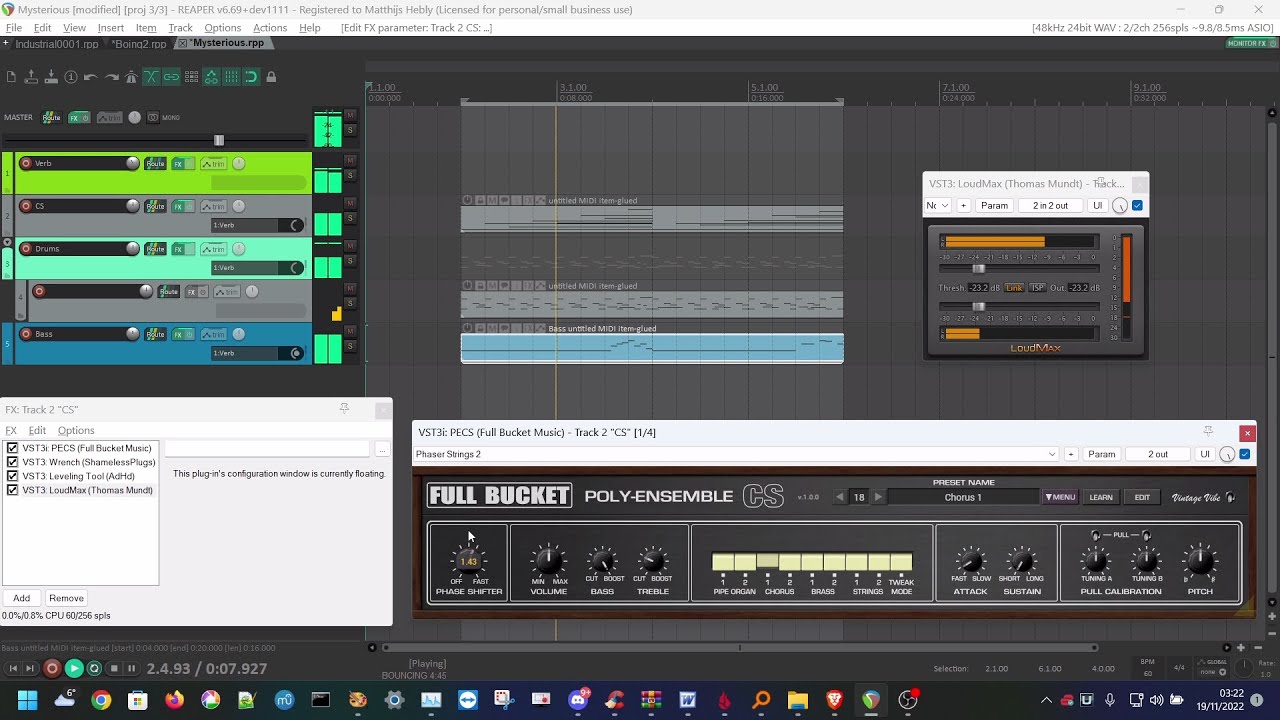Toggle grid lines toolbar icon
The width and height of the screenshot is (1280, 720).
pos(231,77)
